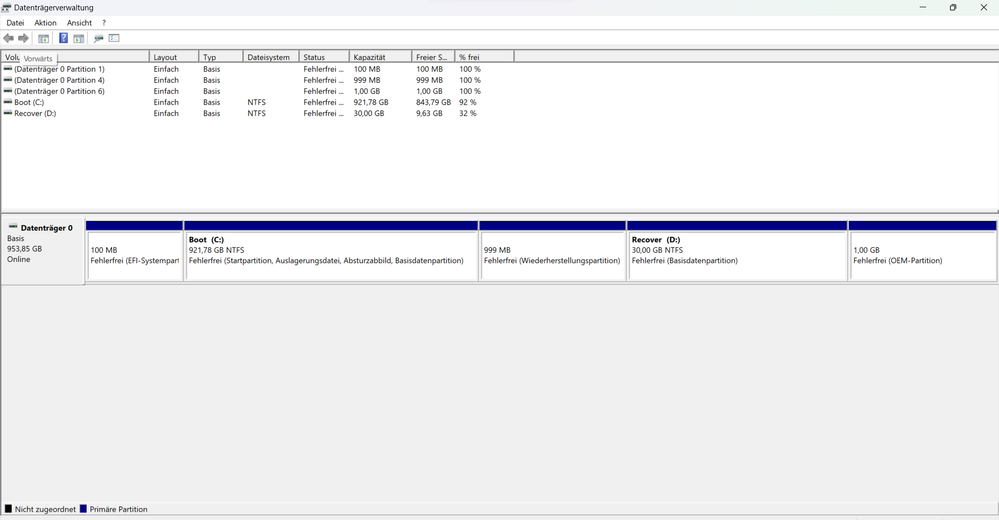Select the 100 MB EFI system partition block

[x=134, y=256]
